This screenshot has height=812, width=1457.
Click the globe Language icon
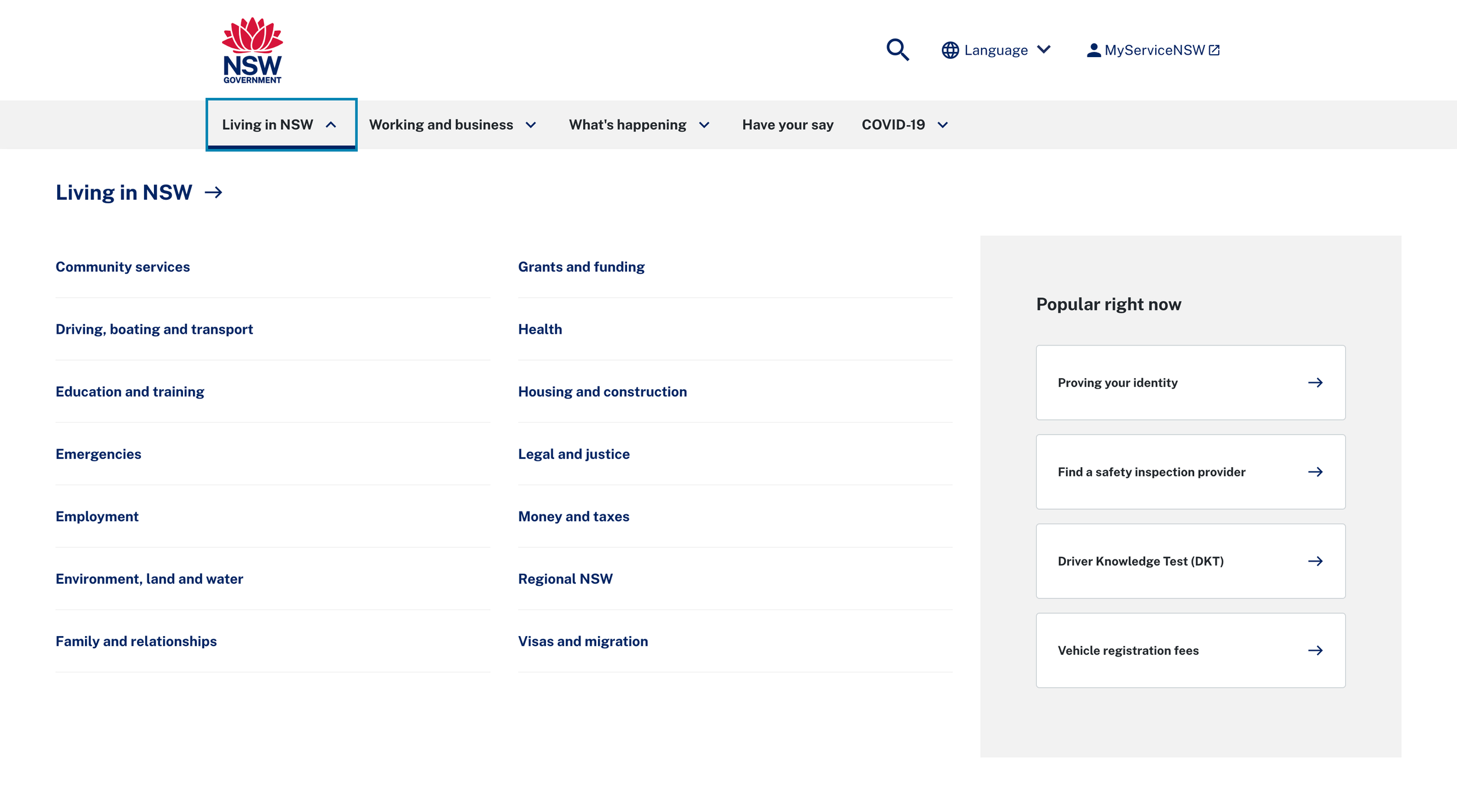[x=950, y=51]
